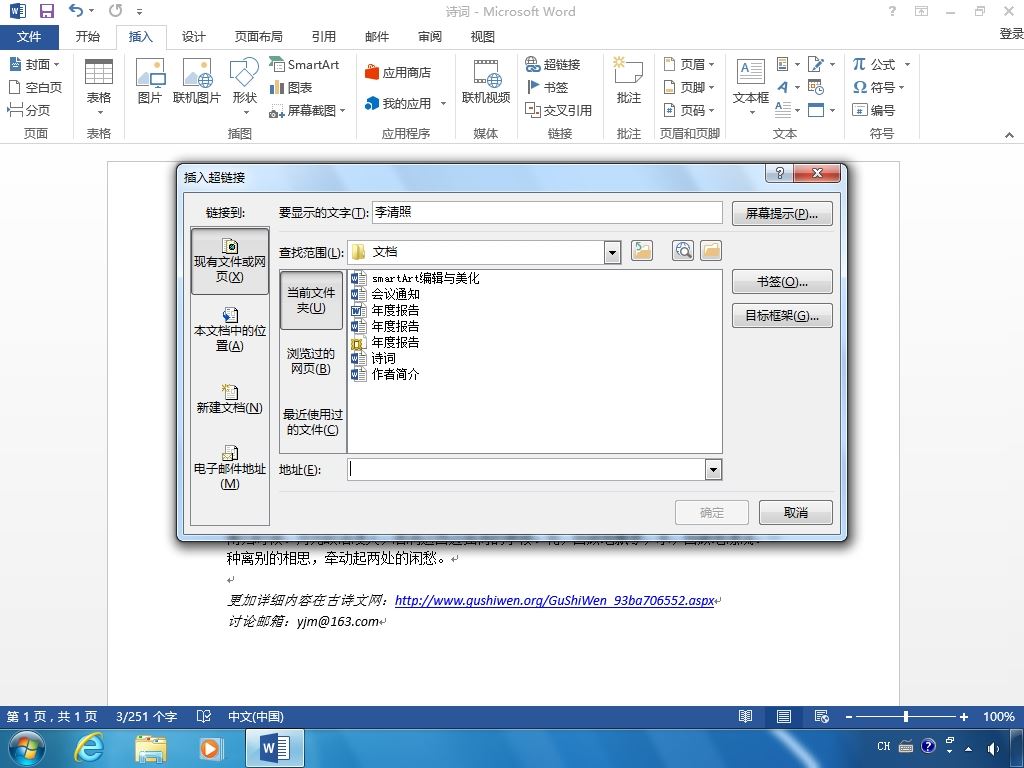The image size is (1024, 768).
Task: Insert a picture (图片) from file
Action: click(x=150, y=81)
